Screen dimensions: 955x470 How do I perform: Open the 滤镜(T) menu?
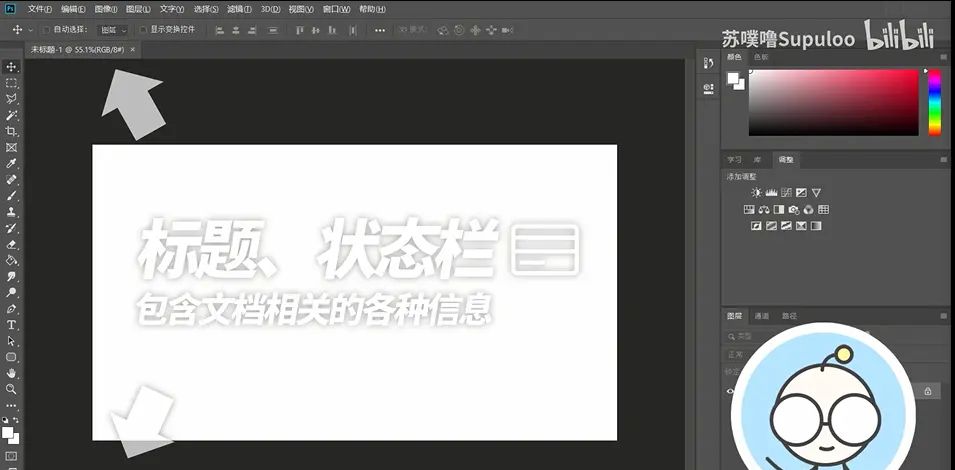pyautogui.click(x=239, y=9)
